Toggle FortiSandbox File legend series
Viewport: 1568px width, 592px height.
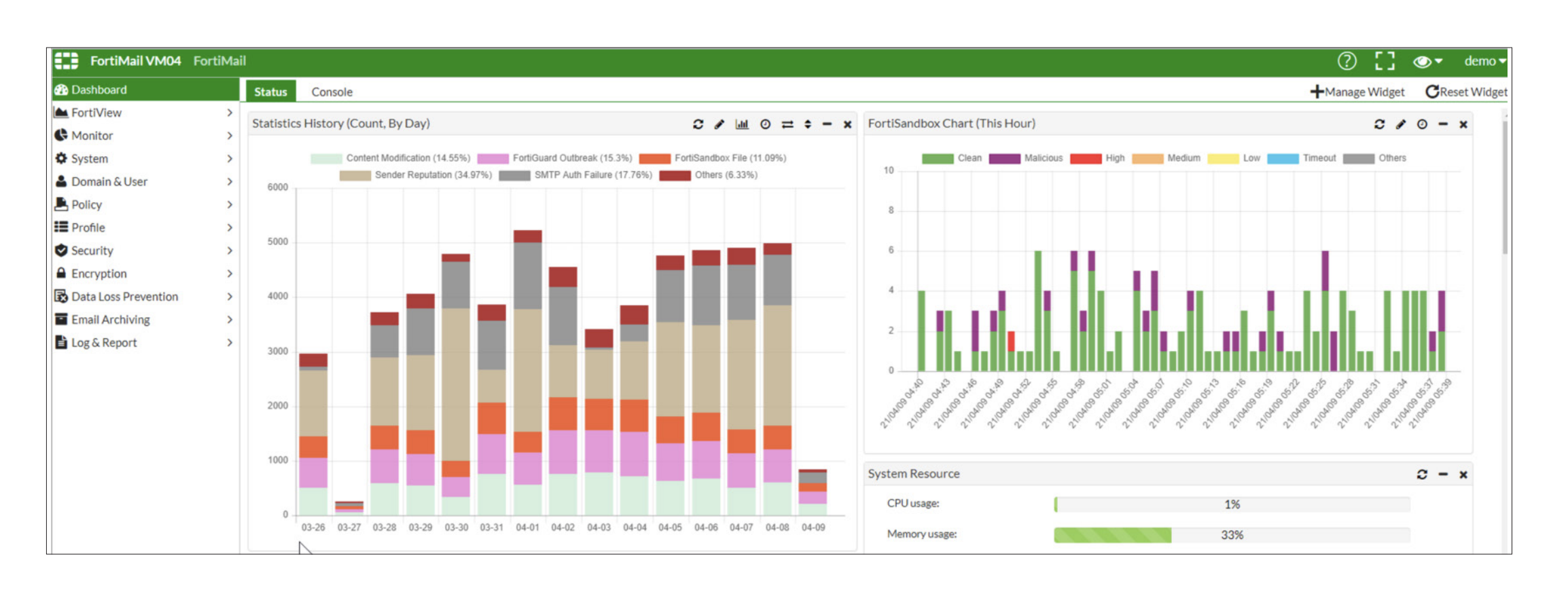(713, 158)
